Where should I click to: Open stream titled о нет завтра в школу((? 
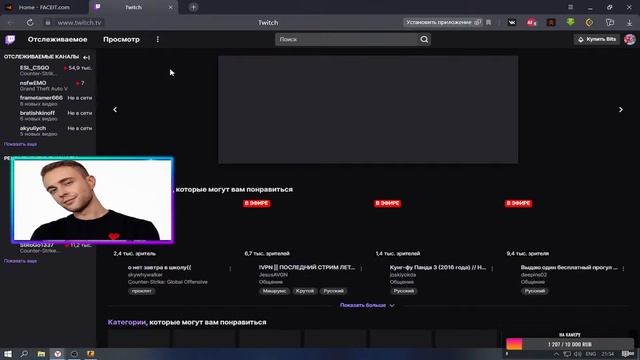point(160,267)
